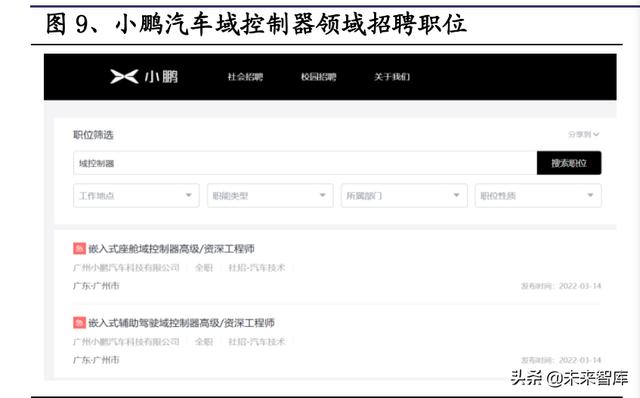640x398 pixels.
Task: Click company name under 辅助驾驶域控制器 job
Action: pyautogui.click(x=126, y=342)
